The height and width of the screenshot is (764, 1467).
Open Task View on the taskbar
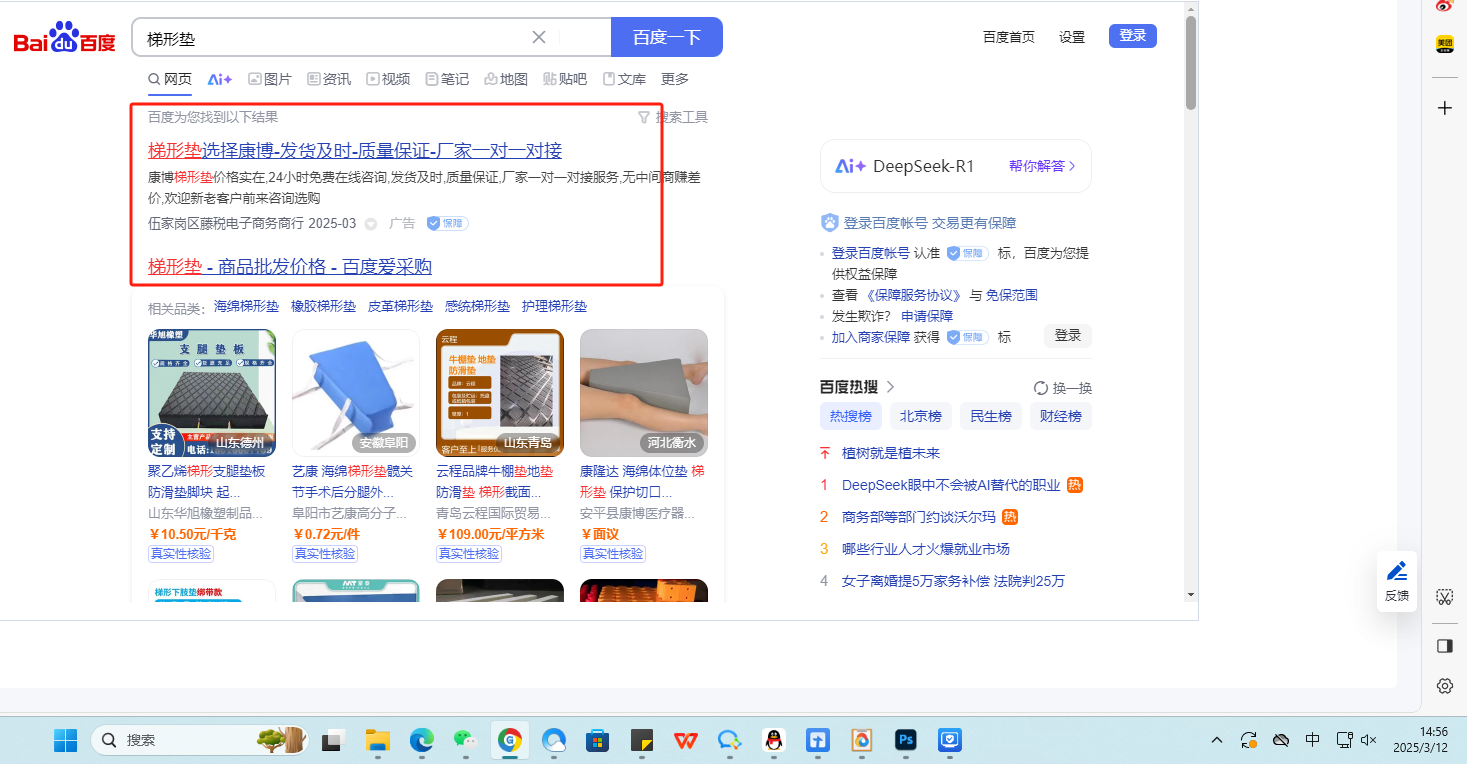[x=331, y=740]
